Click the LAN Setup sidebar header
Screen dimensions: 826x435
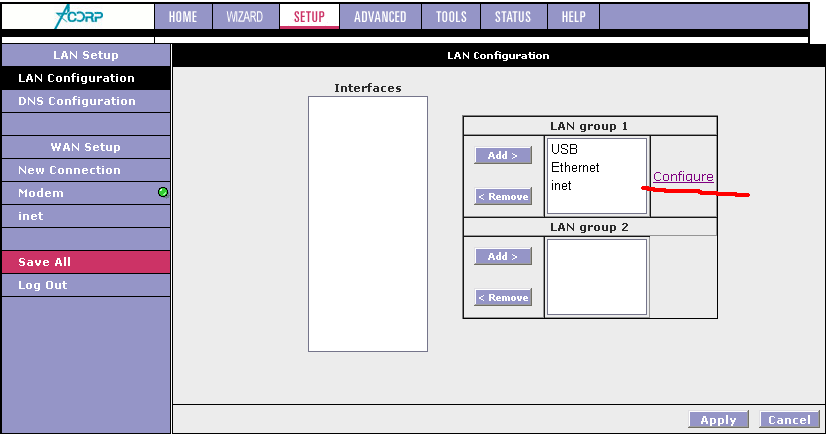click(x=86, y=55)
